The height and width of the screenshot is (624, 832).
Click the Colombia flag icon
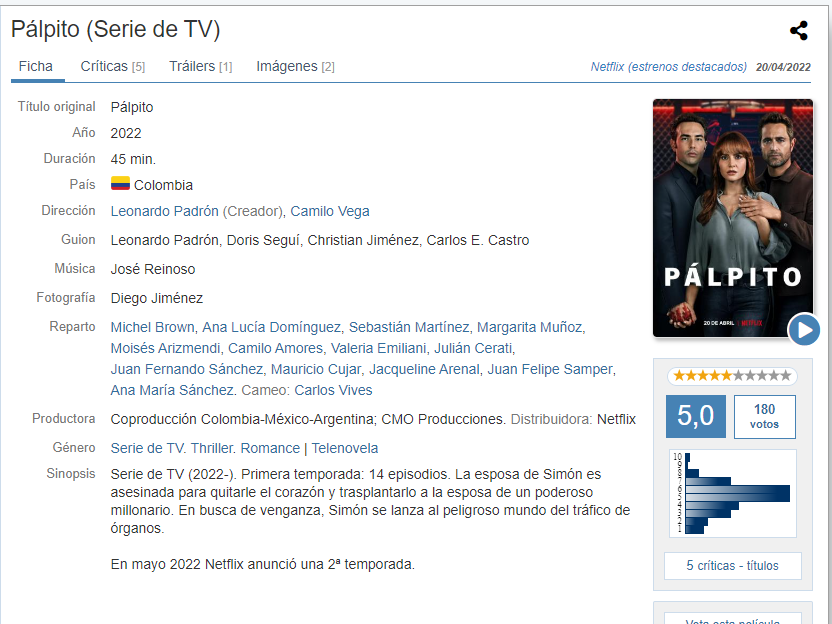[120, 184]
